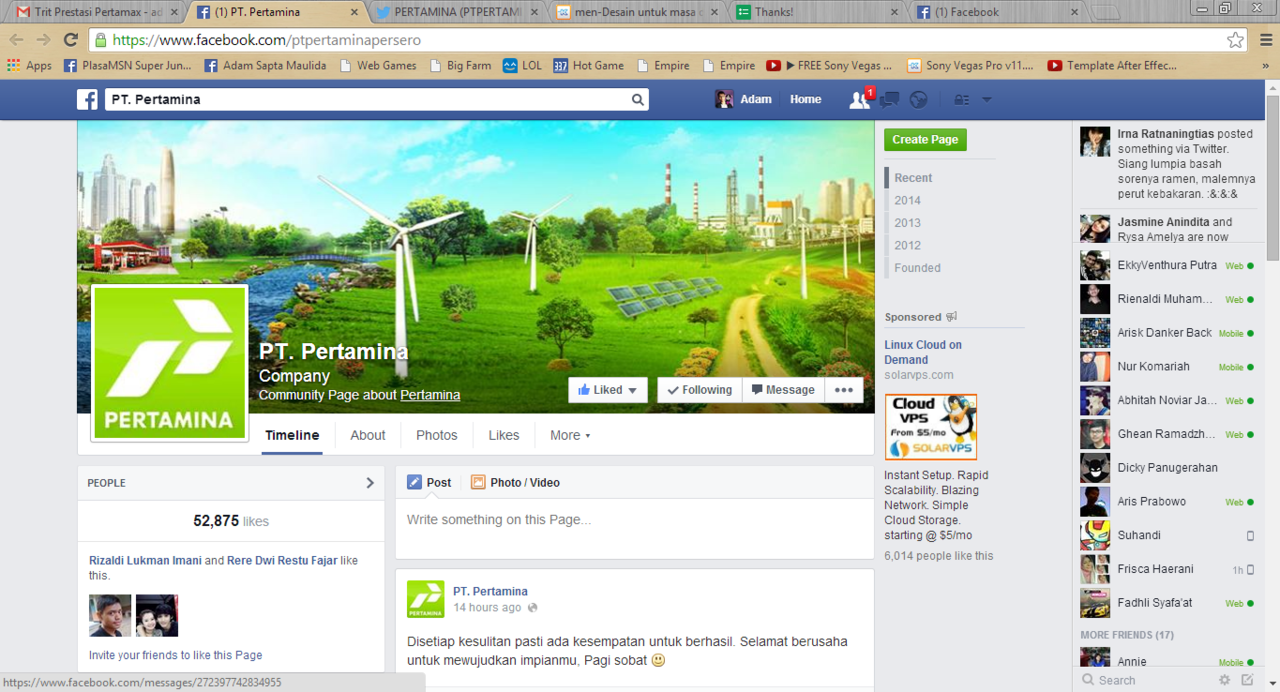The width and height of the screenshot is (1280, 692).
Task: Open chat with EkkyVenthura Putra
Action: [x=1166, y=266]
